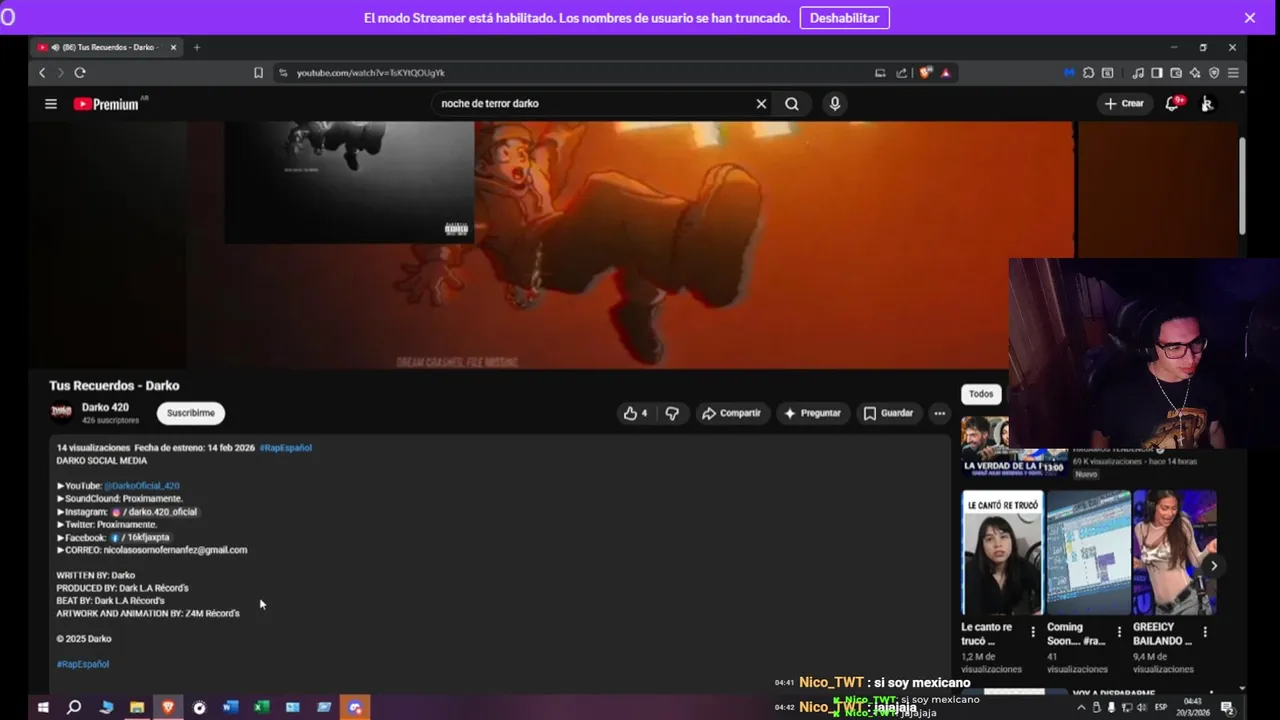Open the 16kfjaxpta Facebook link

140,537
